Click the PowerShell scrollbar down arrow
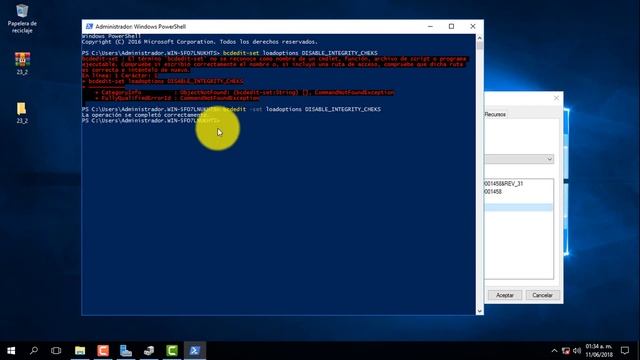Image resolution: width=640 pixels, height=360 pixels. 480,311
